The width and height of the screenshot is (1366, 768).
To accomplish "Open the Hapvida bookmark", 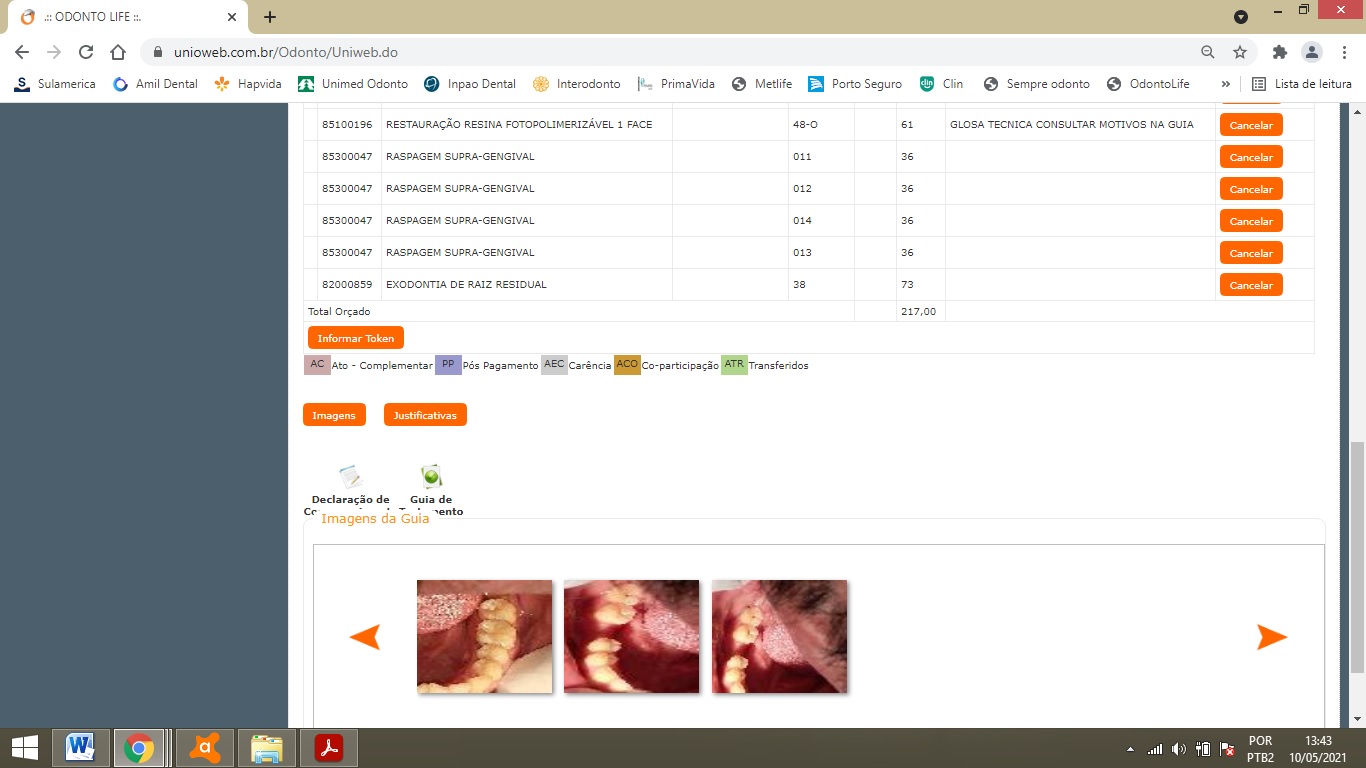I will [248, 84].
